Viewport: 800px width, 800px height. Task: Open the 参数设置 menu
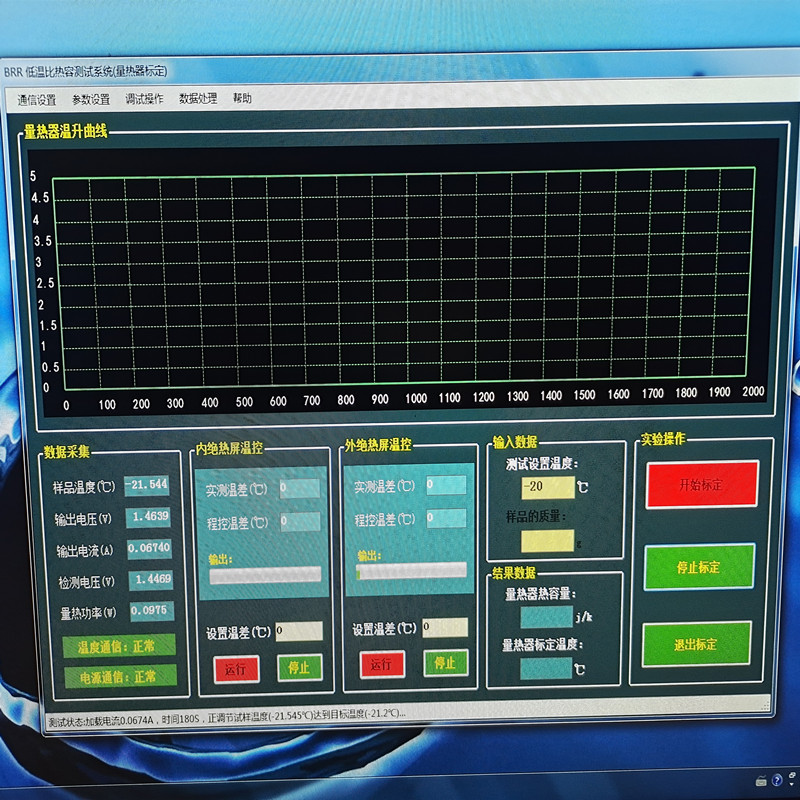[x=91, y=99]
